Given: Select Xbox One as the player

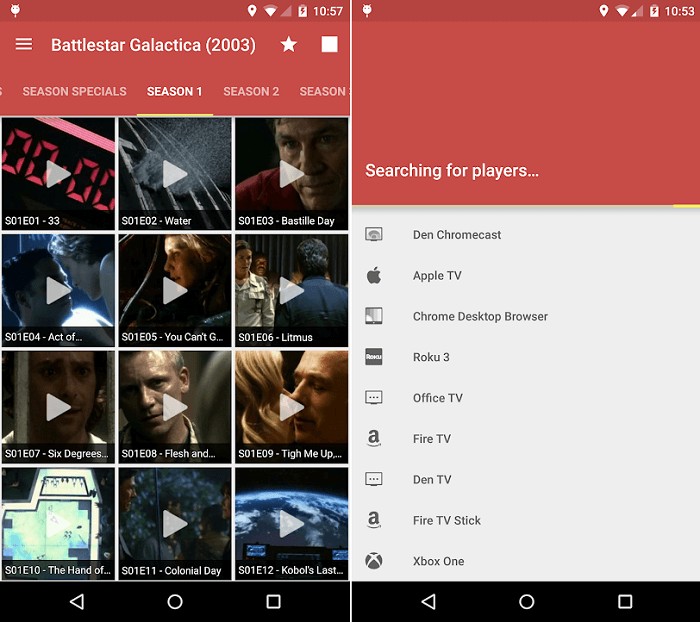Looking at the screenshot, I should point(526,561).
